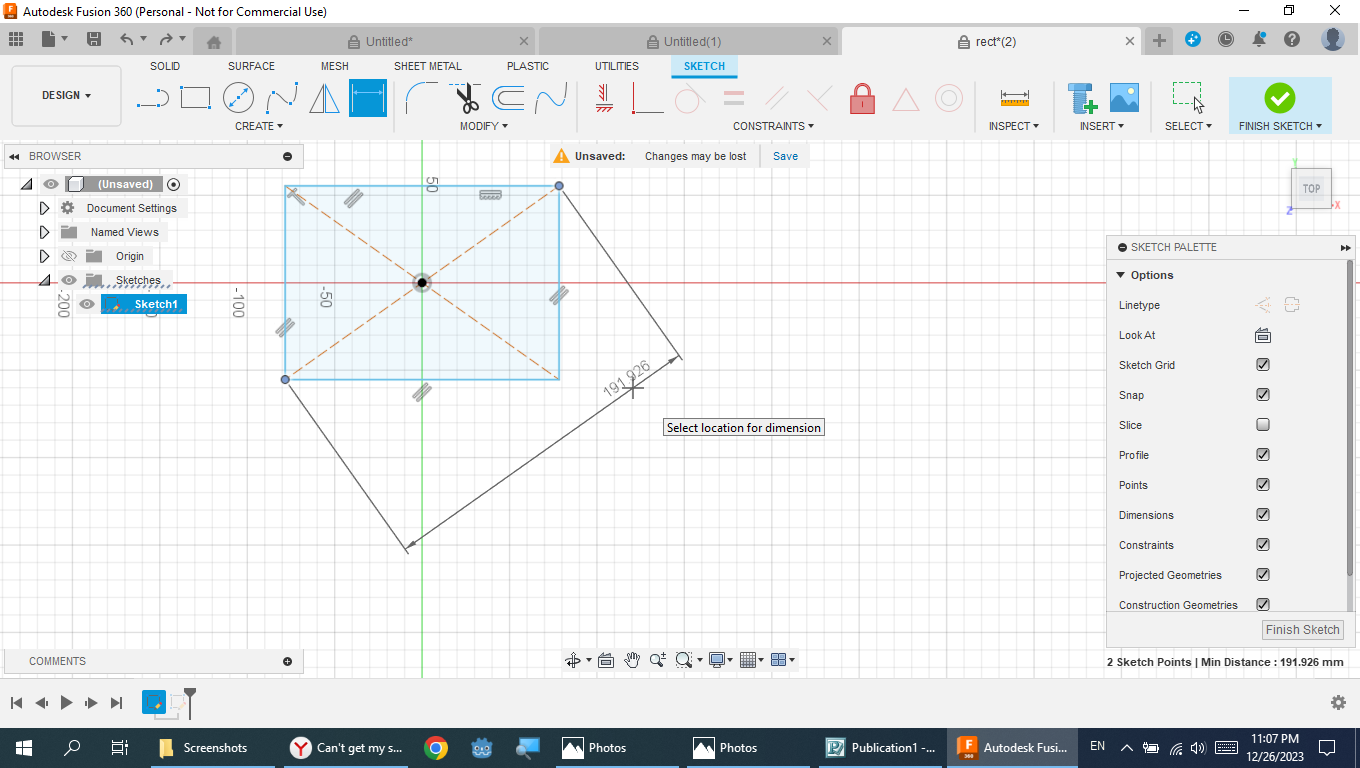Click the Look At icon in palette
This screenshot has width=1360, height=768.
[x=1263, y=335]
